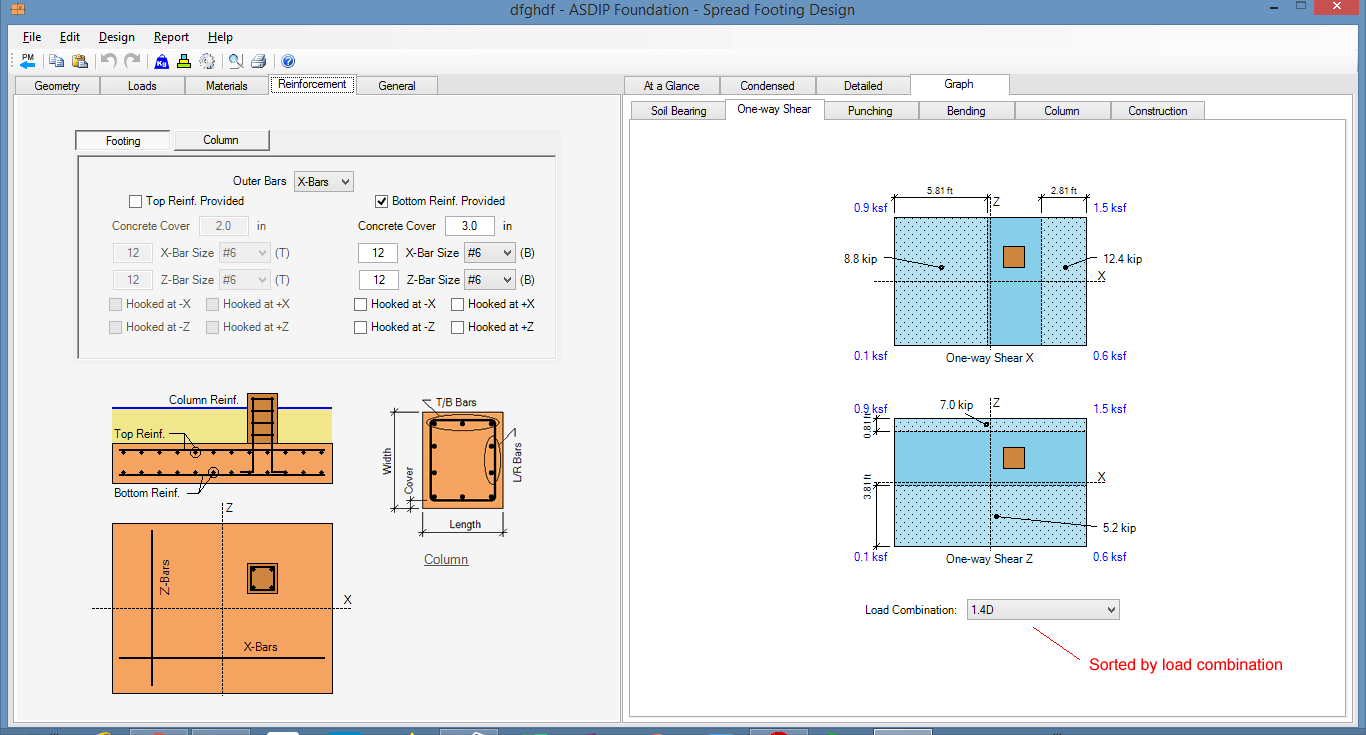Click the One-way Shear Z caption

tap(990, 559)
